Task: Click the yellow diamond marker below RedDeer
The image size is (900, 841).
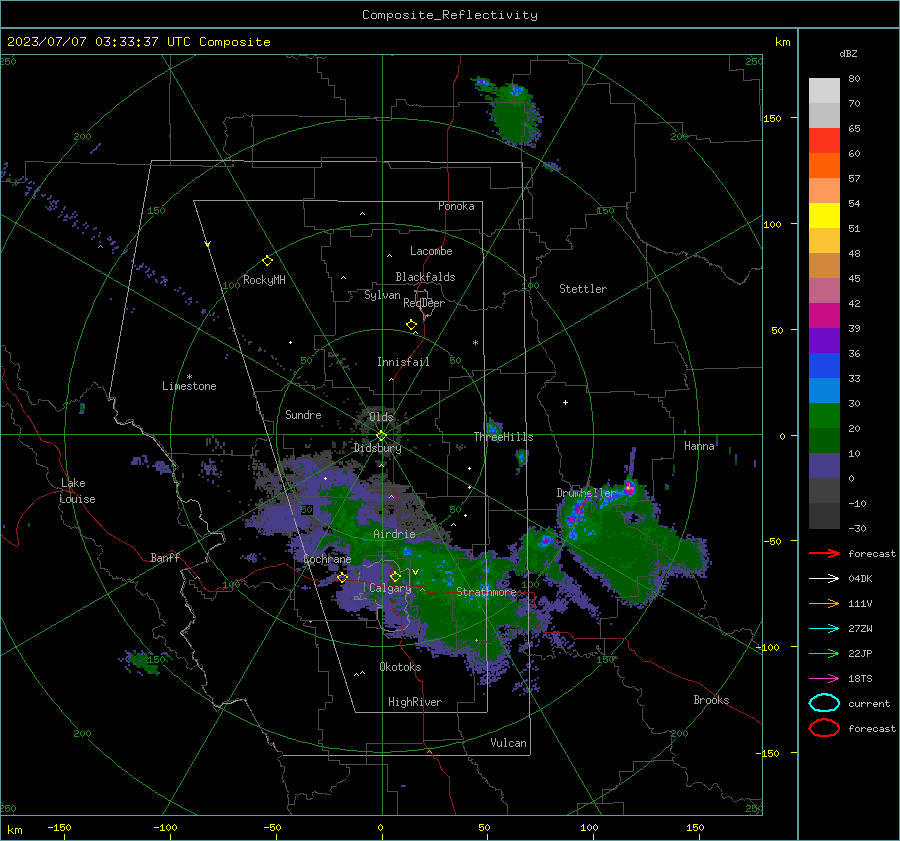Action: click(x=411, y=325)
